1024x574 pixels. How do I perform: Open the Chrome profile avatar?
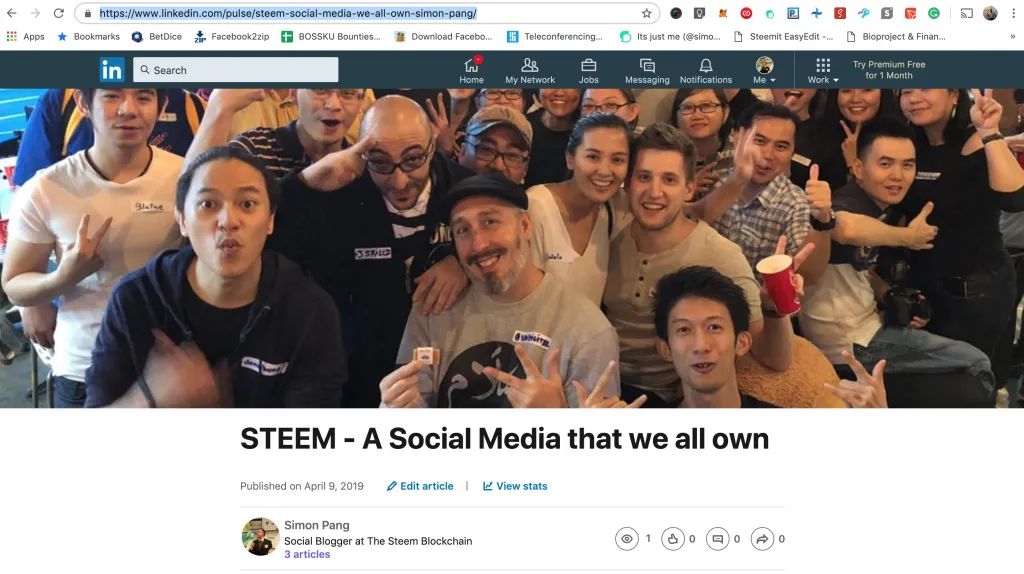(x=990, y=13)
